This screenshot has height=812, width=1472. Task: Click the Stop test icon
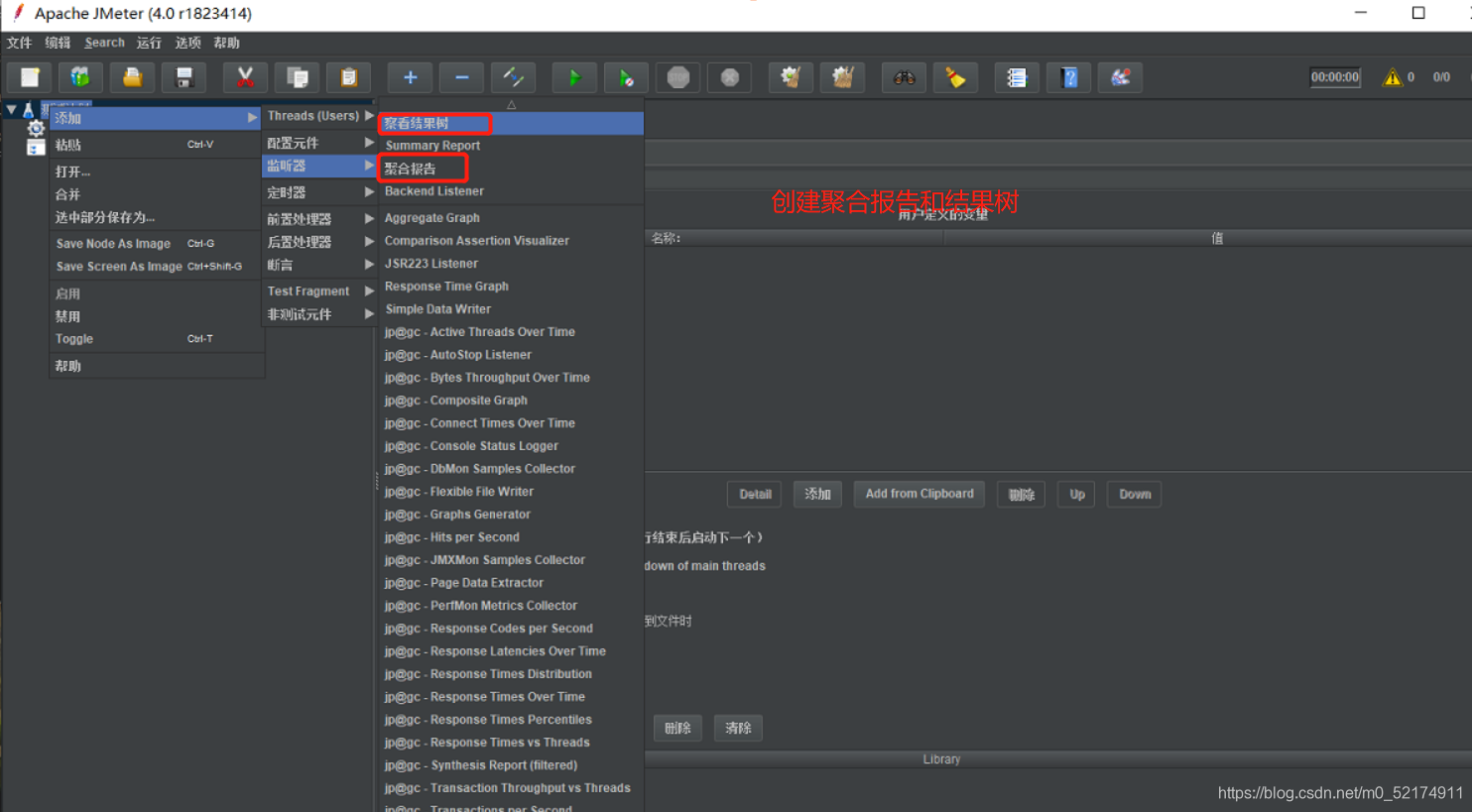[677, 77]
